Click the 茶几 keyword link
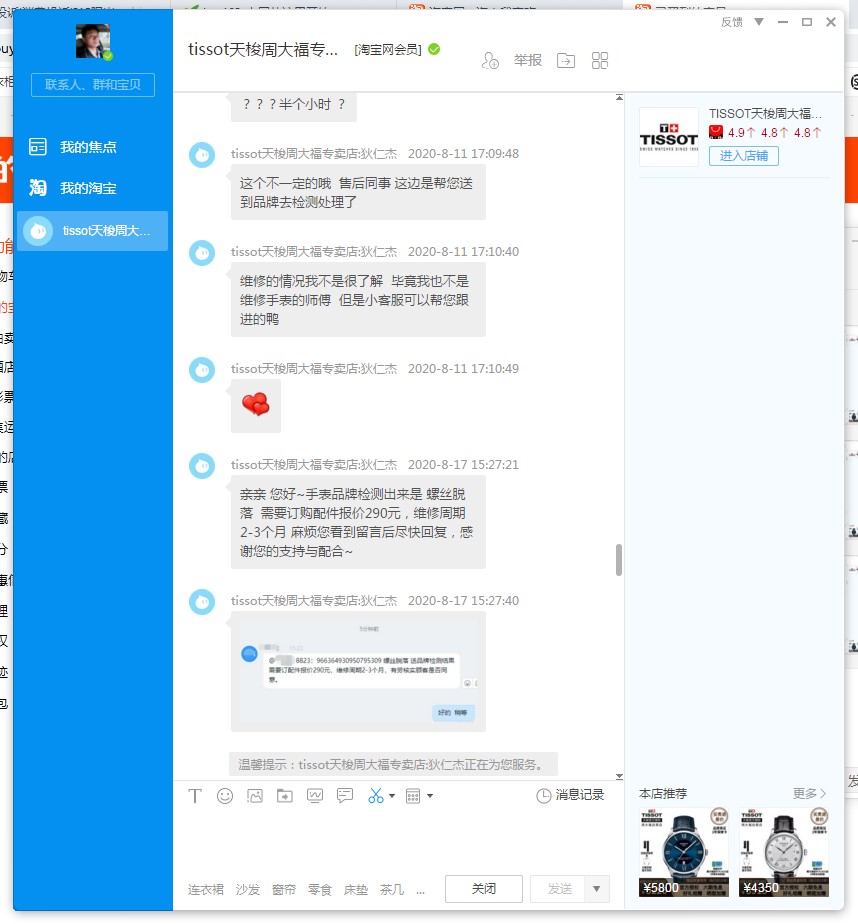The height and width of the screenshot is (924, 858). [x=392, y=890]
